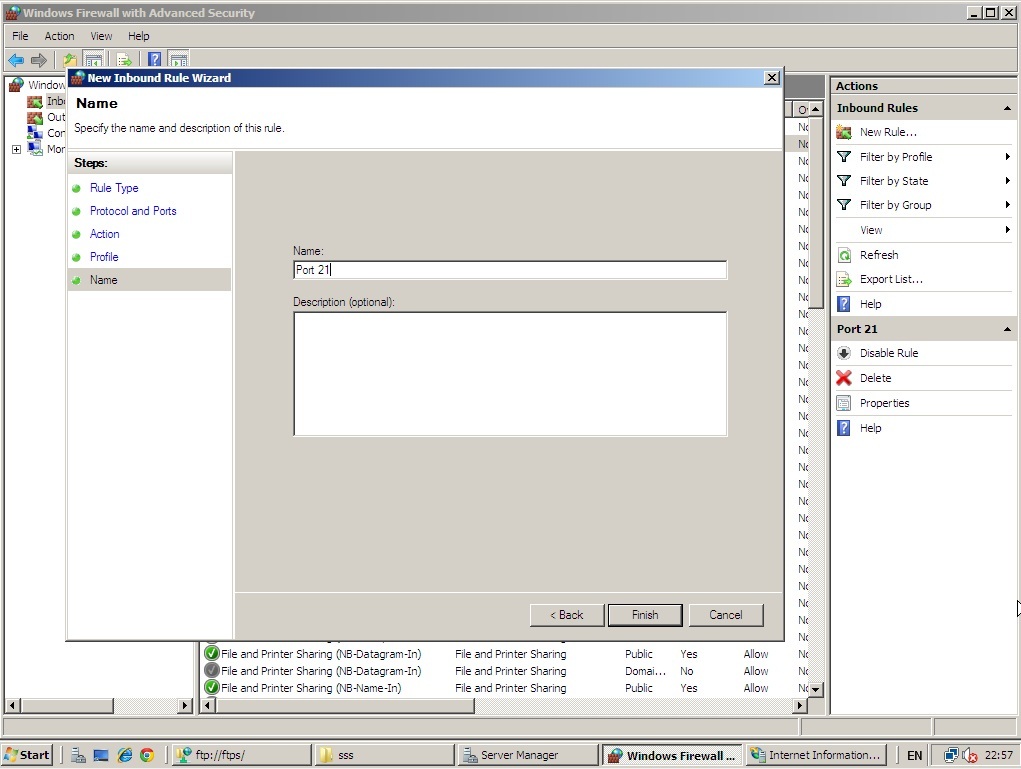1021x769 pixels.
Task: Click New Rule... in Actions pane
Action: (888, 132)
